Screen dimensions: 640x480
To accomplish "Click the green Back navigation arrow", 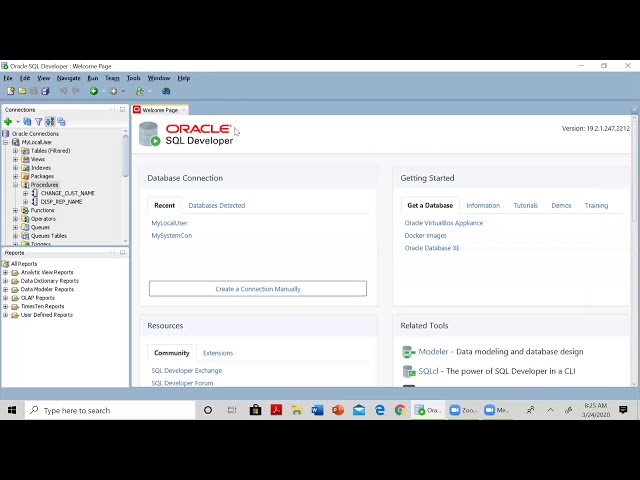I will pyautogui.click(x=94, y=91).
